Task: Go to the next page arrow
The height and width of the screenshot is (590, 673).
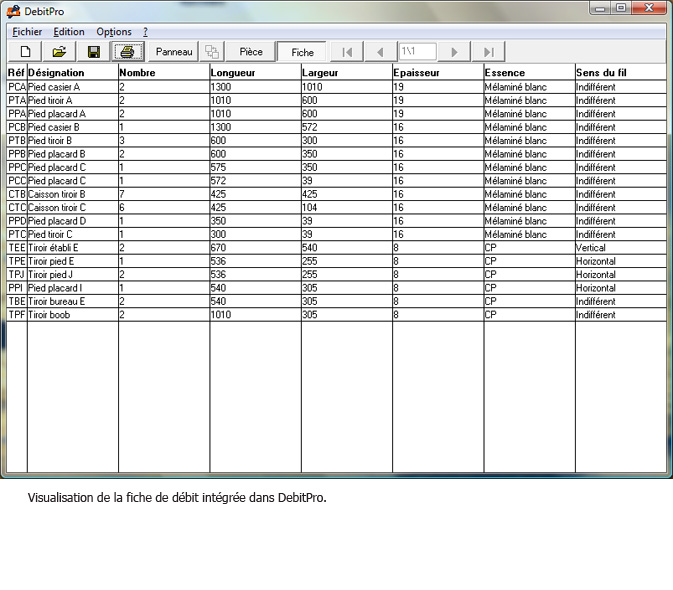Action: click(455, 52)
